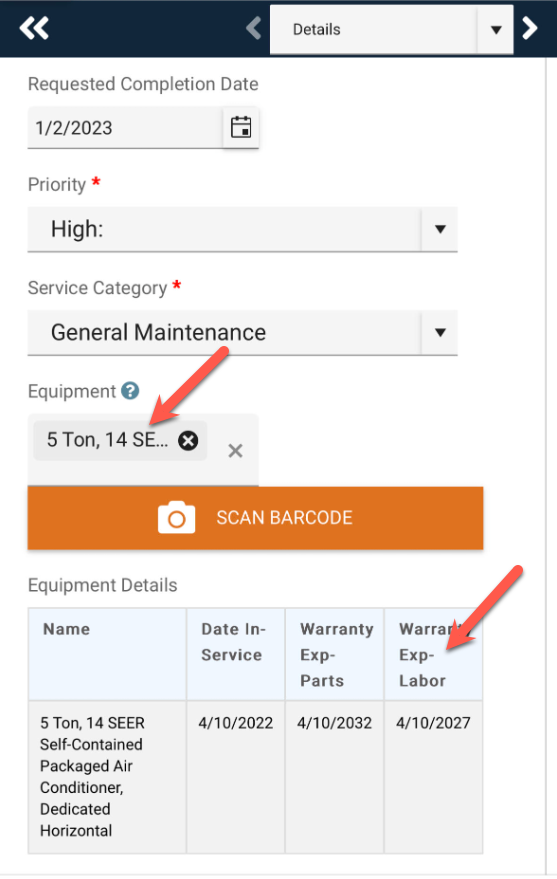Screen dimensions: 557x879
Task: Click the double left chevron back icon
Action: [x=34, y=28]
